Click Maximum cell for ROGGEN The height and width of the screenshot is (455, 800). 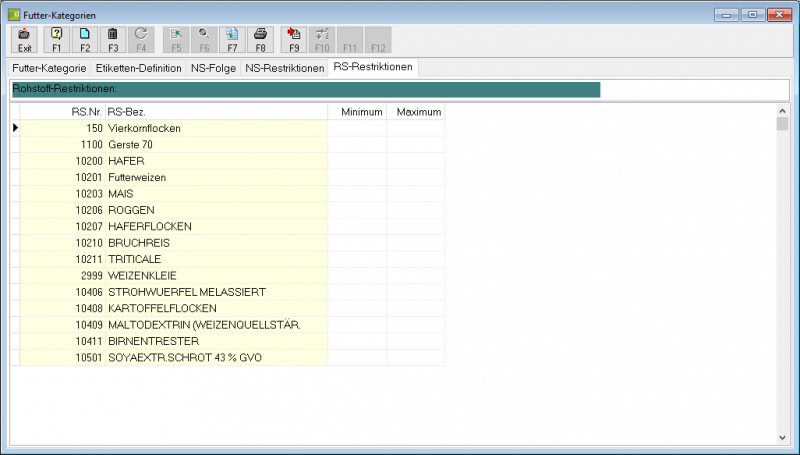(x=416, y=210)
